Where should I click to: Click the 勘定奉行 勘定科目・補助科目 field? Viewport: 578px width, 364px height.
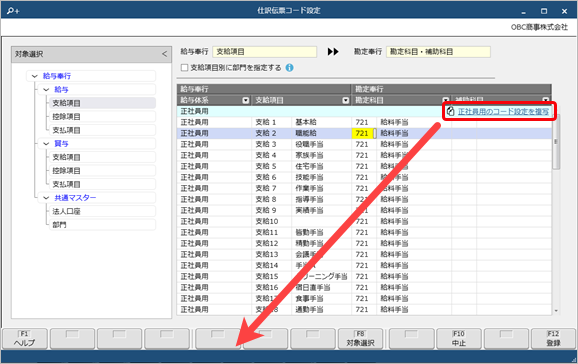438,52
